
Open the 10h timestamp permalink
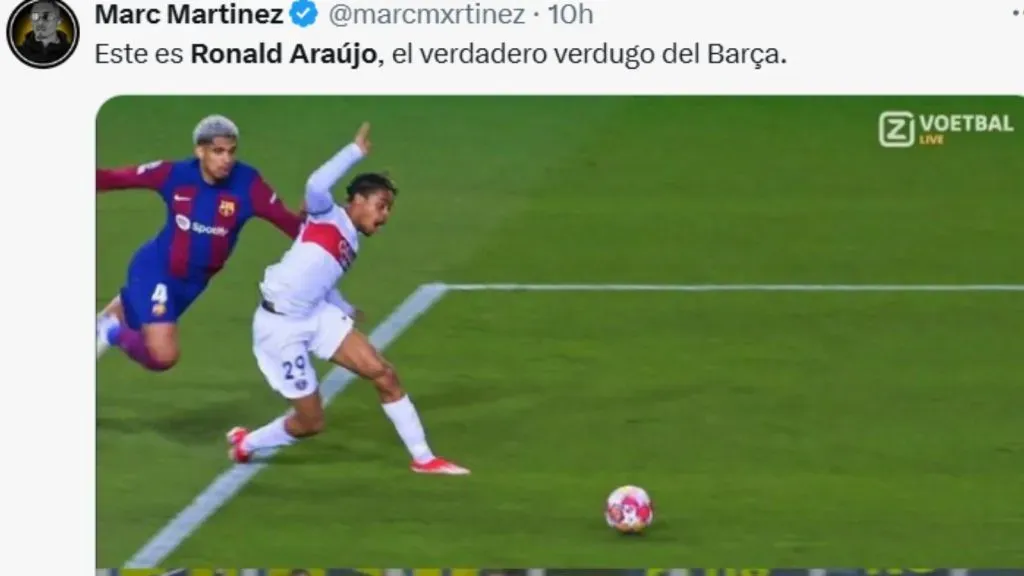[570, 14]
